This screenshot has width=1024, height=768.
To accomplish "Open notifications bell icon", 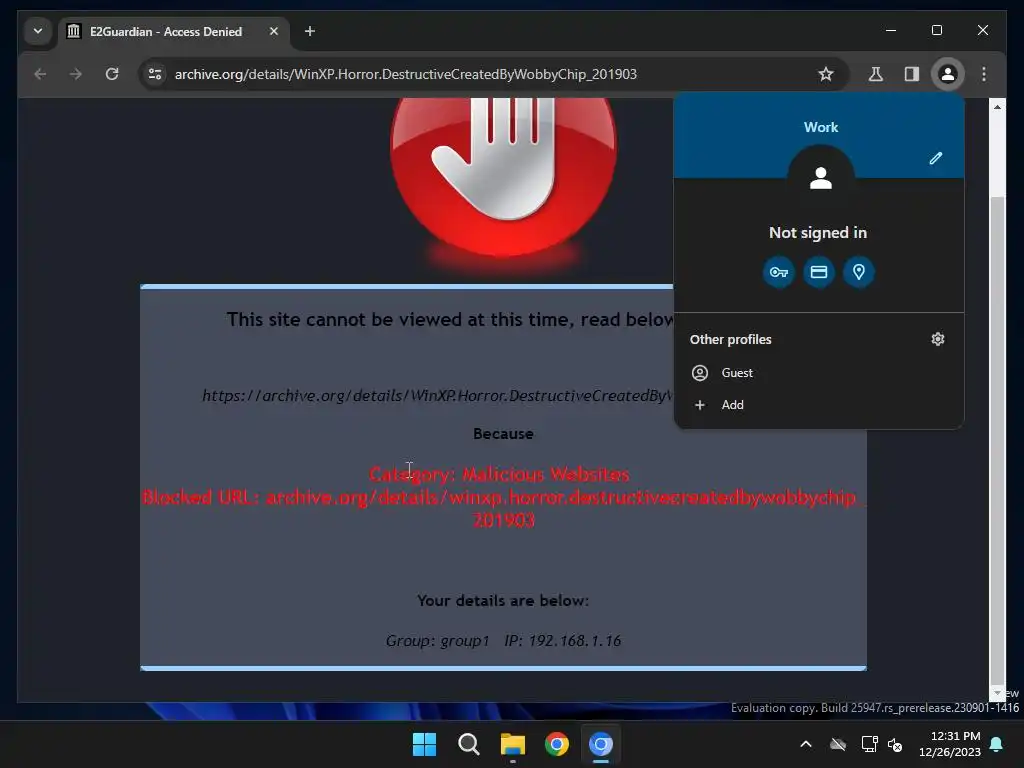I will coord(997,744).
